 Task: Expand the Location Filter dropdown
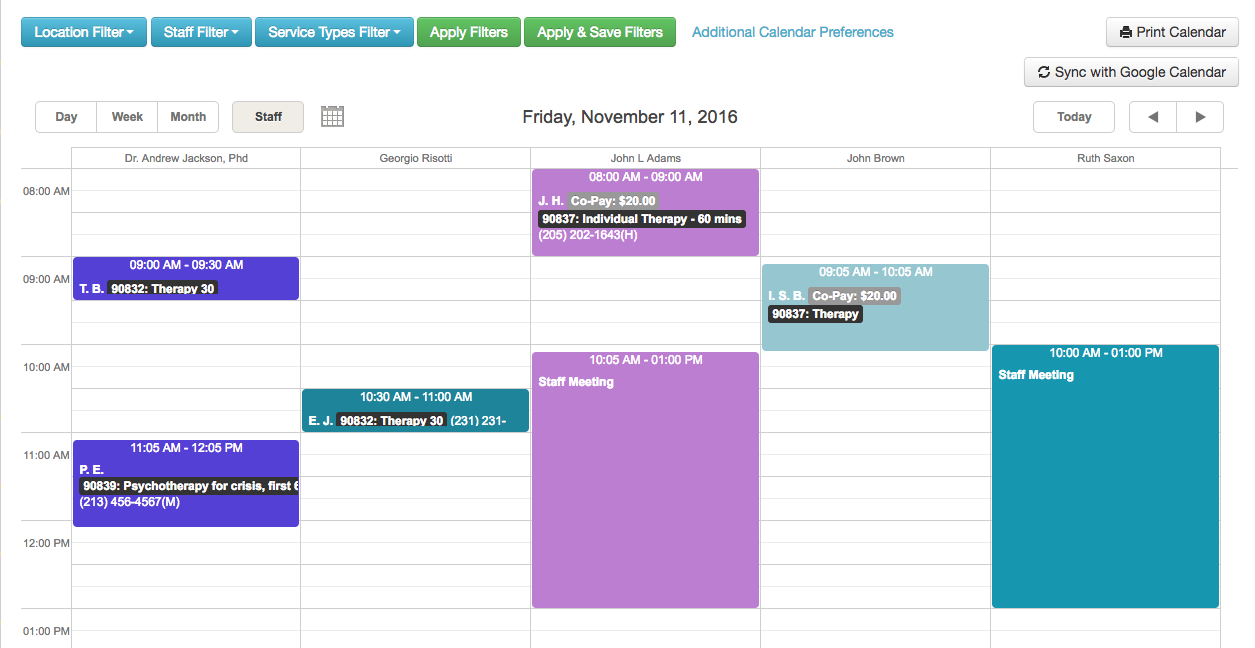[x=84, y=32]
